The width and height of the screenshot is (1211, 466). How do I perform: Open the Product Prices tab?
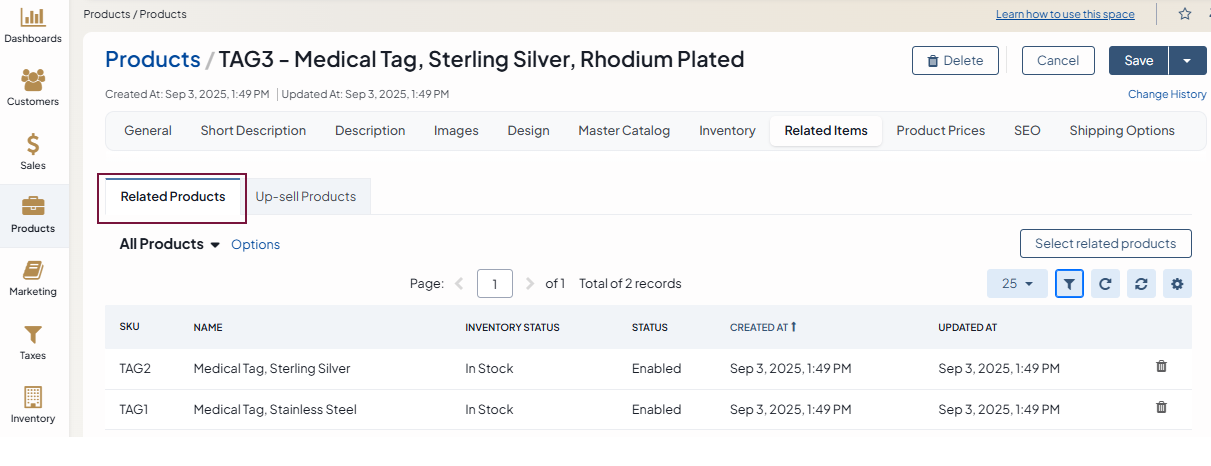click(x=940, y=131)
